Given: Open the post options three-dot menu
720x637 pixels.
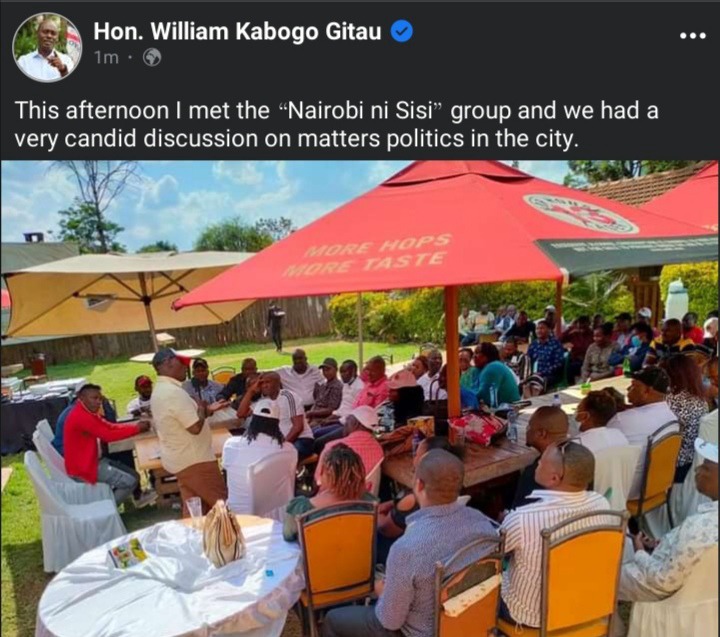Looking at the screenshot, I should 692,35.
